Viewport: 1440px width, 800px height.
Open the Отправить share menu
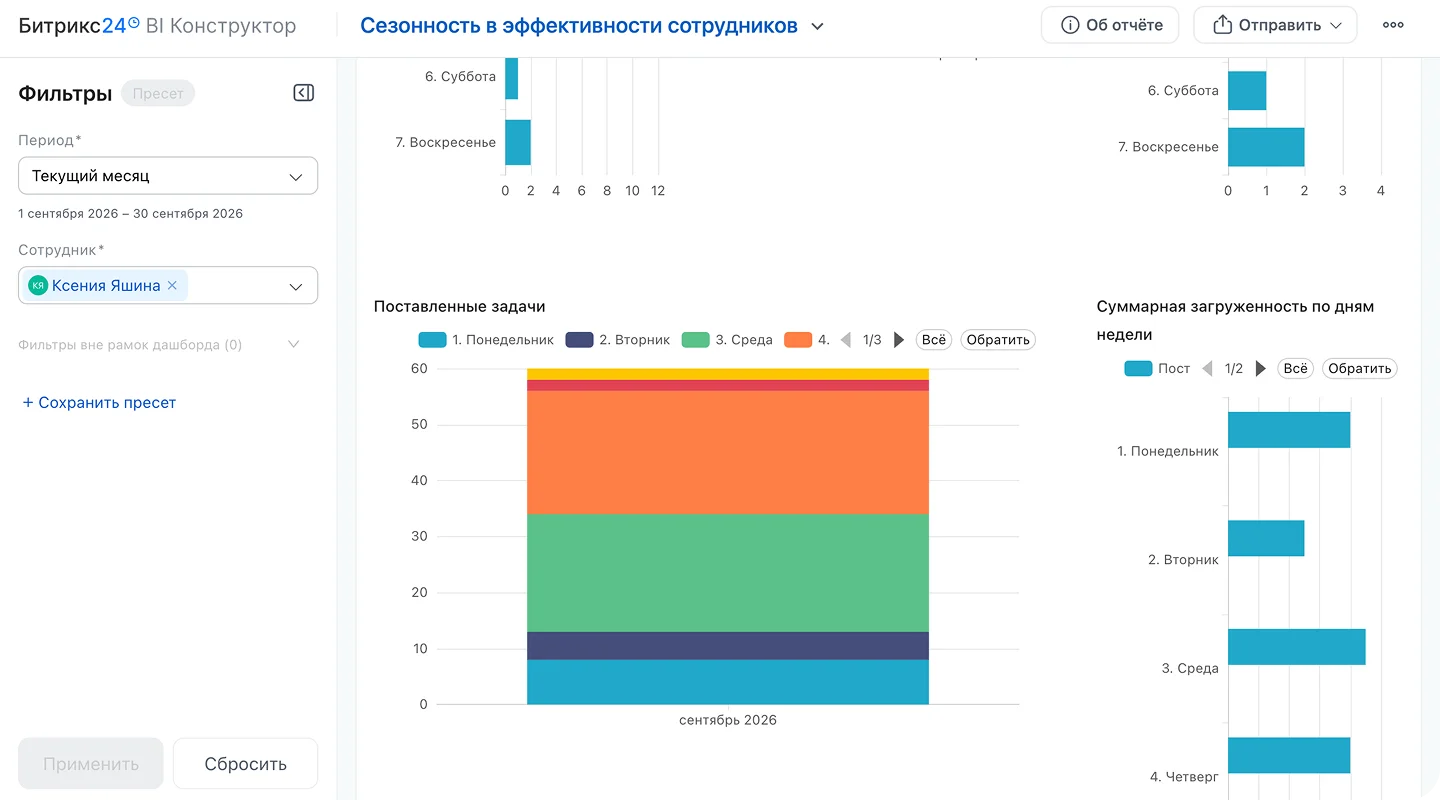click(x=1275, y=25)
